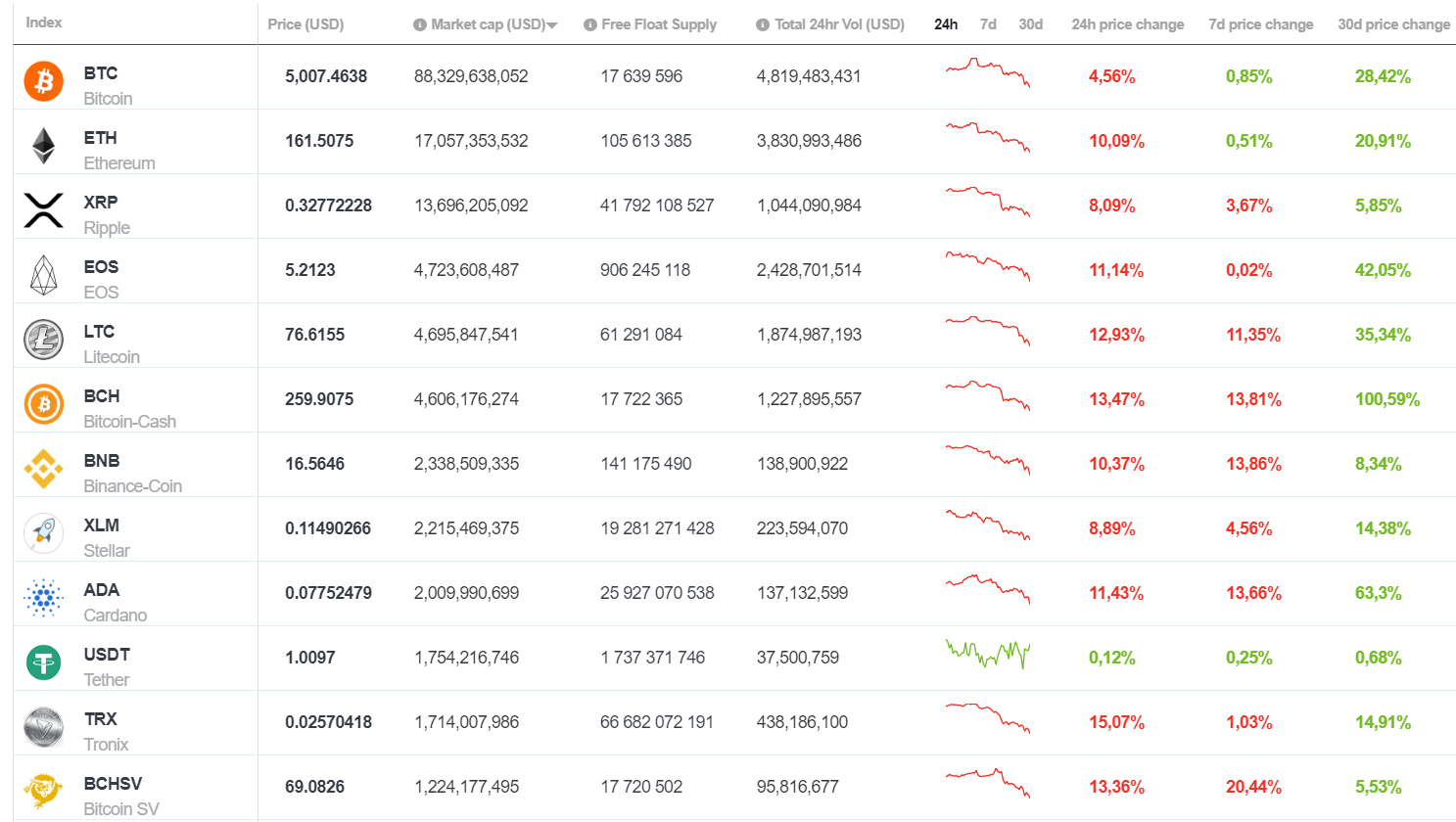Open the XRP Ripple name link
This screenshot has height=822, width=1456.
click(x=107, y=215)
